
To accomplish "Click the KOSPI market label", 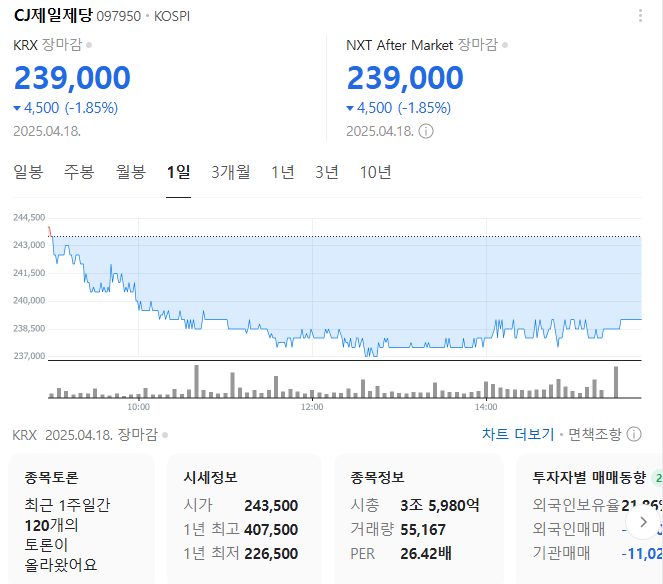I will (172, 16).
